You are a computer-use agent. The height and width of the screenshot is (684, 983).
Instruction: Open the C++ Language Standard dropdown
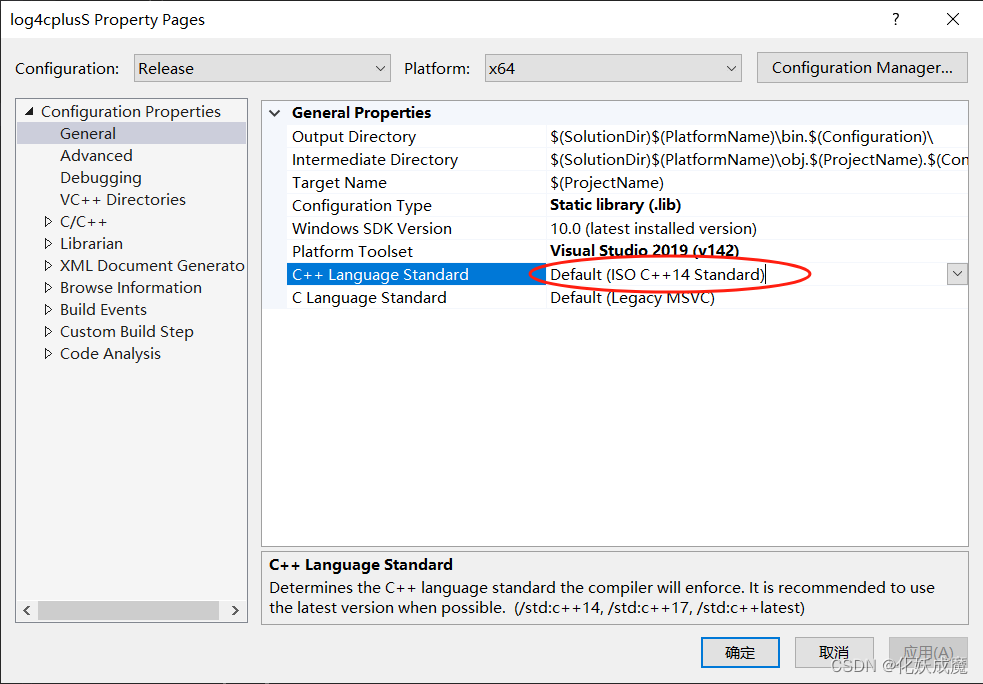pyautogui.click(x=957, y=273)
